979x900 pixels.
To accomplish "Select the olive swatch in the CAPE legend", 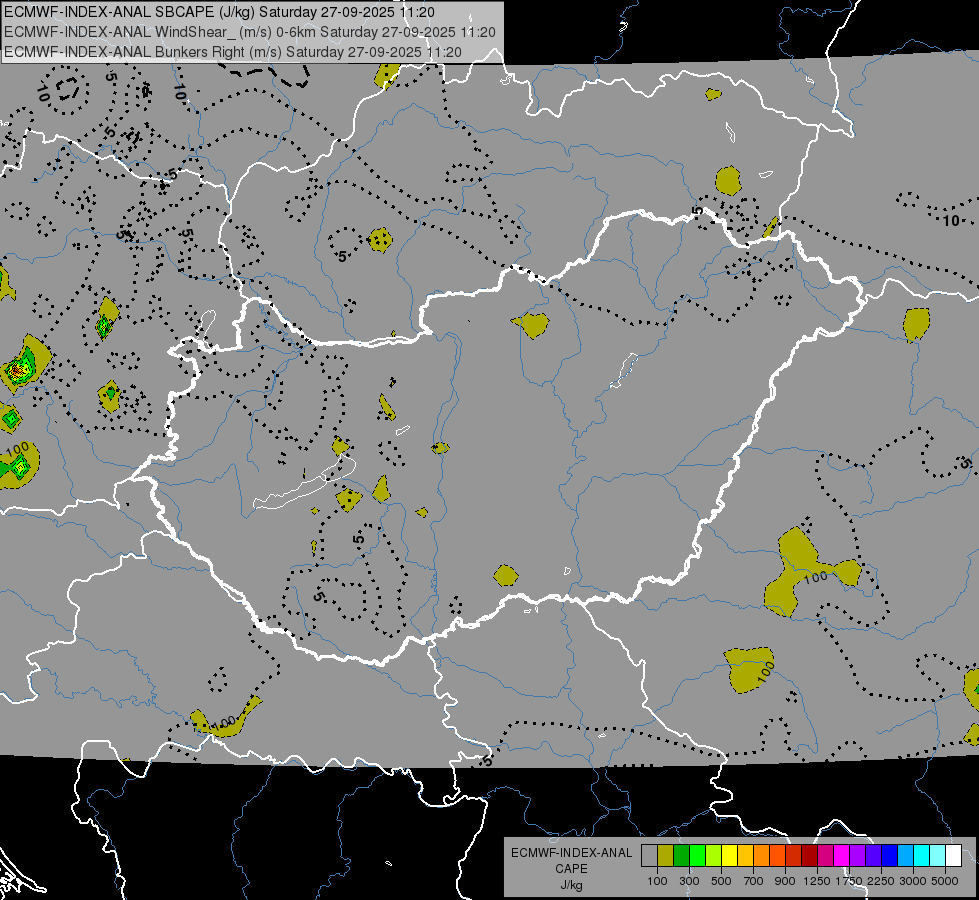I will coord(666,856).
